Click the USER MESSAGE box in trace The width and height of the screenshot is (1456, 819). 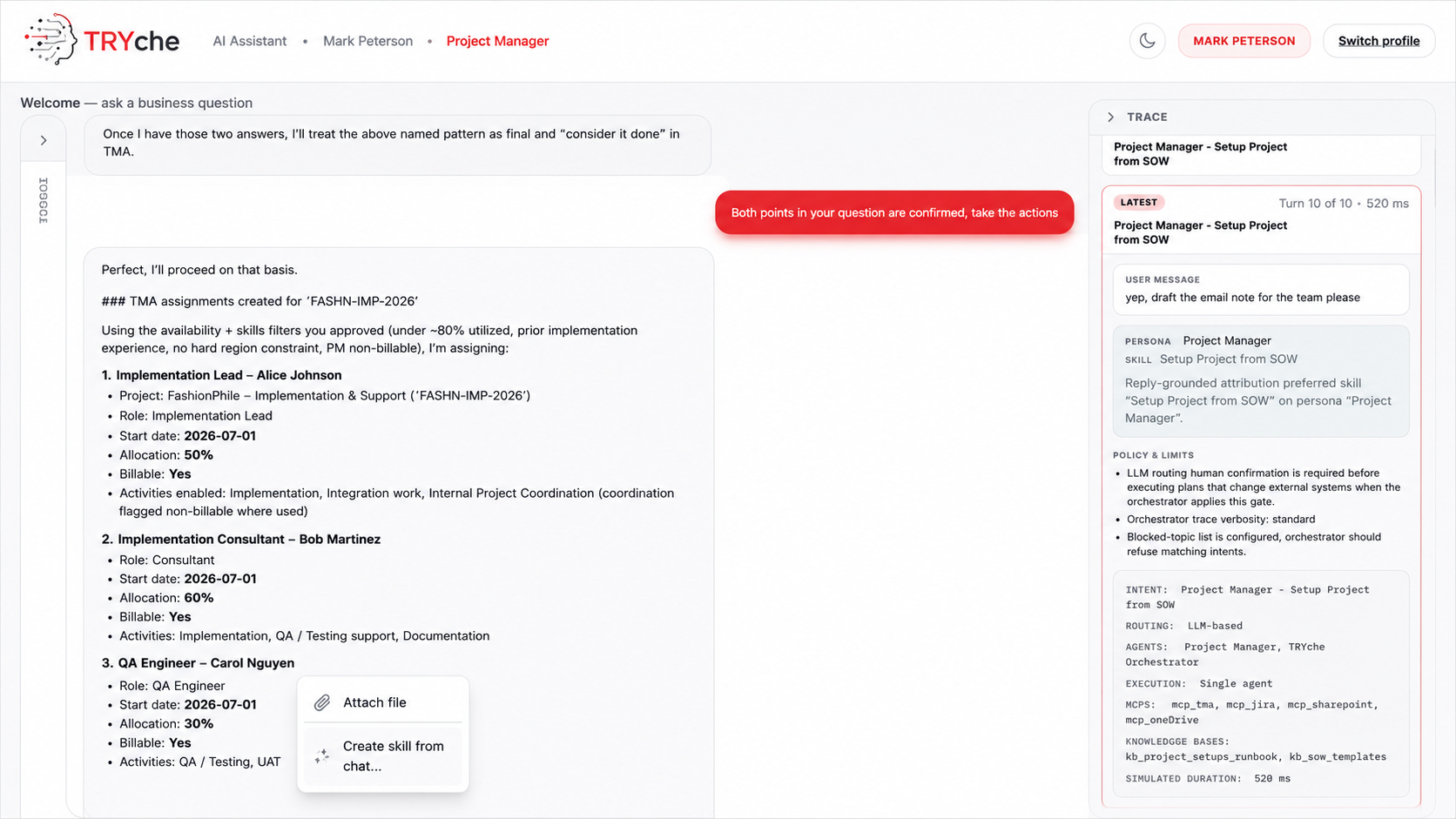click(x=1261, y=289)
